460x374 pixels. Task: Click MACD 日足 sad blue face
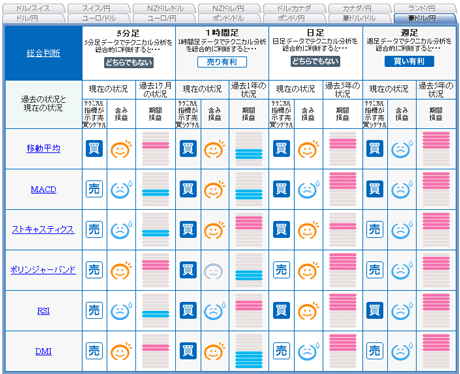coord(308,190)
